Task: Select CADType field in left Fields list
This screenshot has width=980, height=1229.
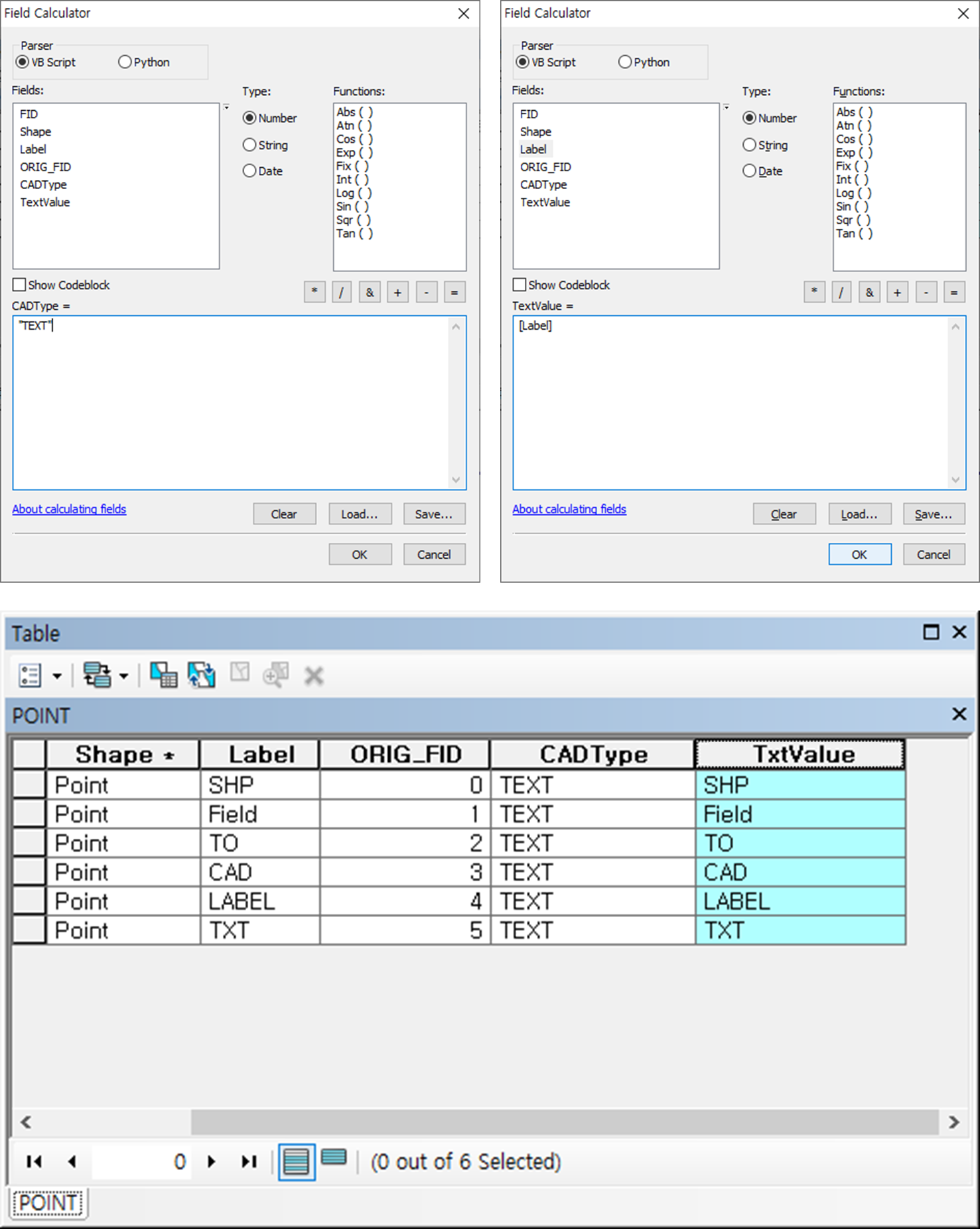Action: click(43, 184)
